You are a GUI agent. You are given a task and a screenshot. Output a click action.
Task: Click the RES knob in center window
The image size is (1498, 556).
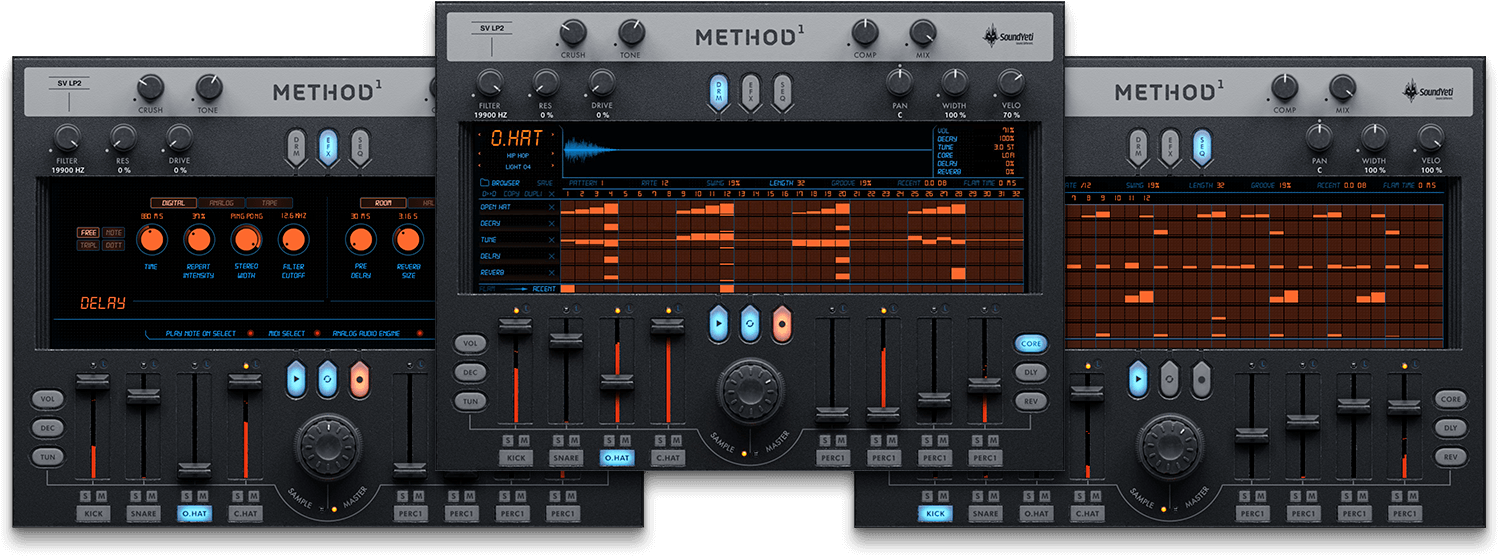coord(546,83)
